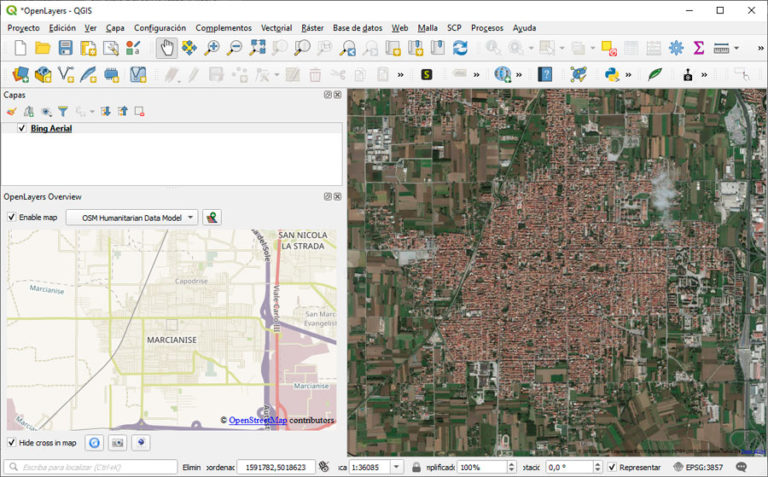This screenshot has height=477, width=768.
Task: Open the Data Source Manager icon
Action: coord(20,74)
